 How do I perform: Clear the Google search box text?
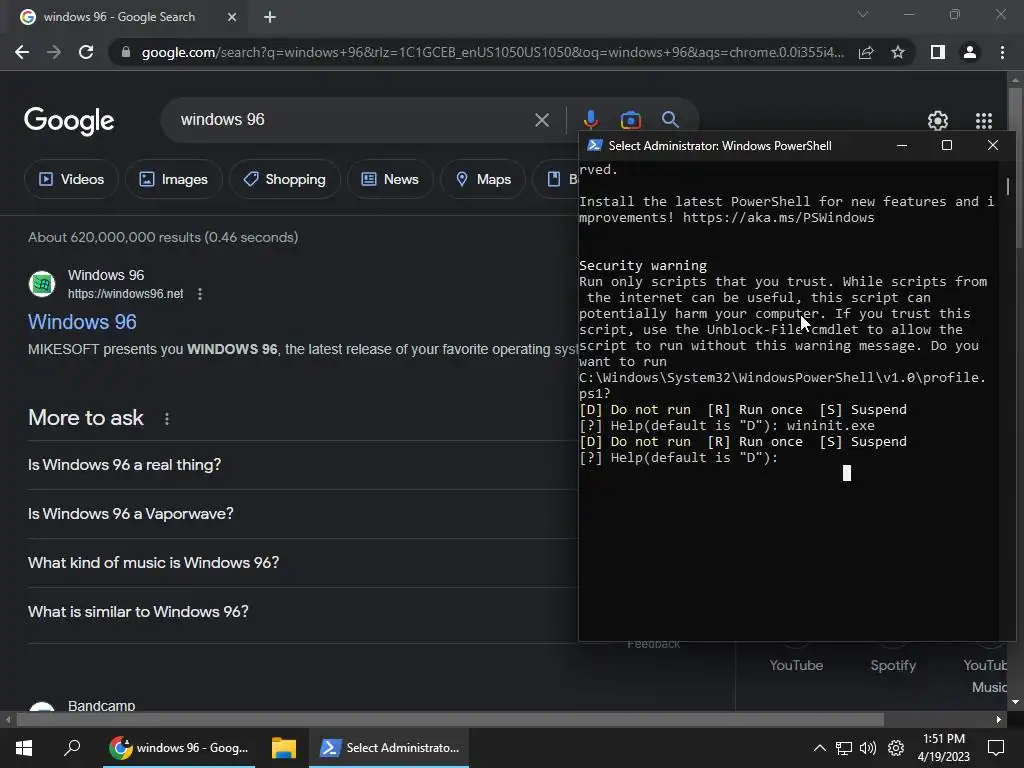pos(541,120)
